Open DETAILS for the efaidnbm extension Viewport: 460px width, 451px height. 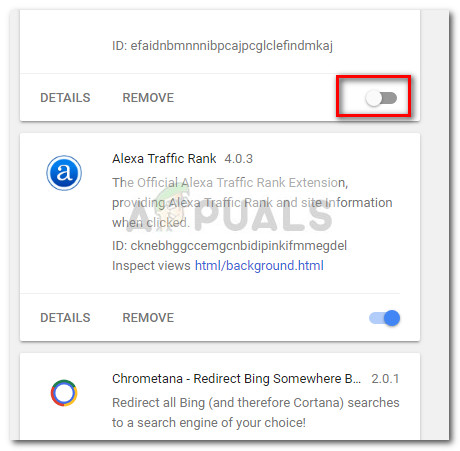pos(65,98)
